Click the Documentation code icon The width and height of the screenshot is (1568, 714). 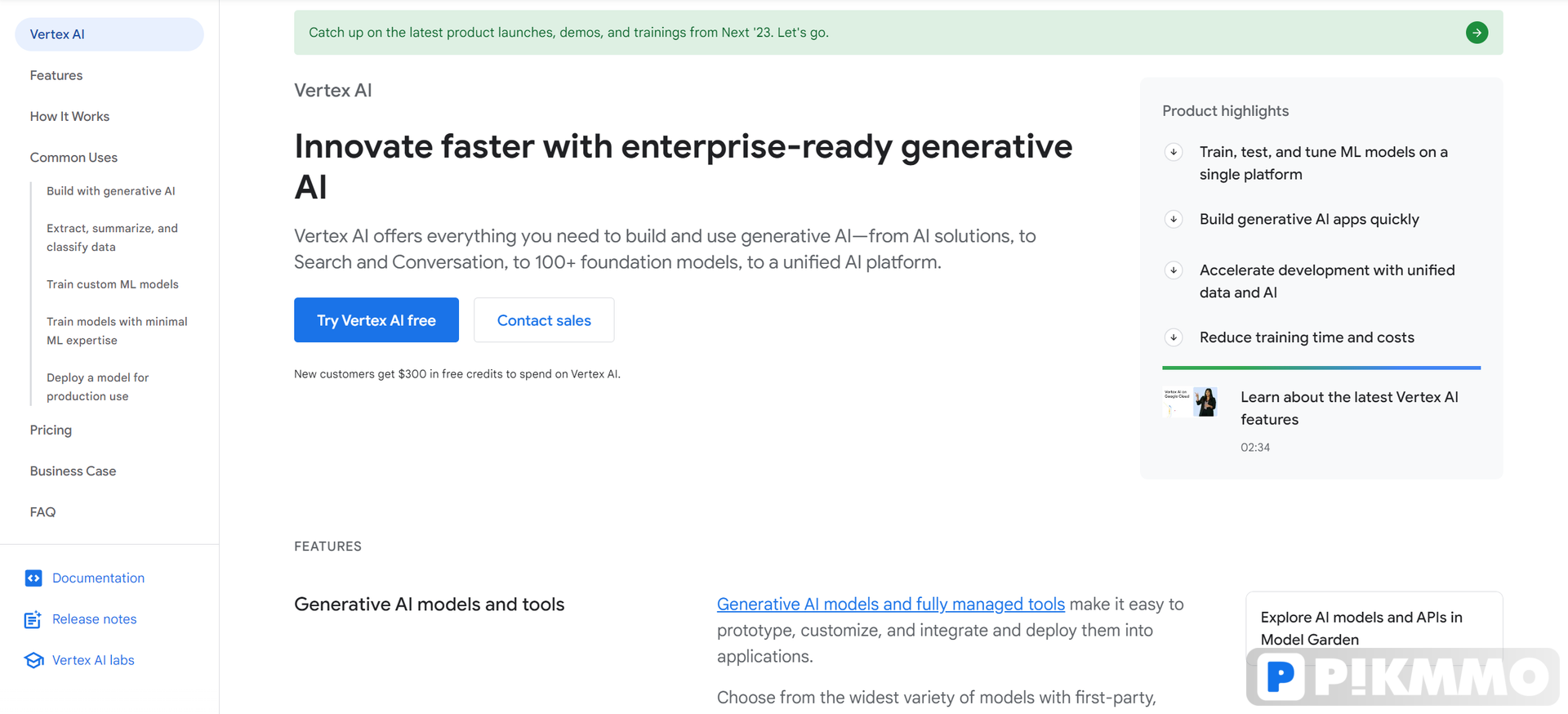coord(33,578)
